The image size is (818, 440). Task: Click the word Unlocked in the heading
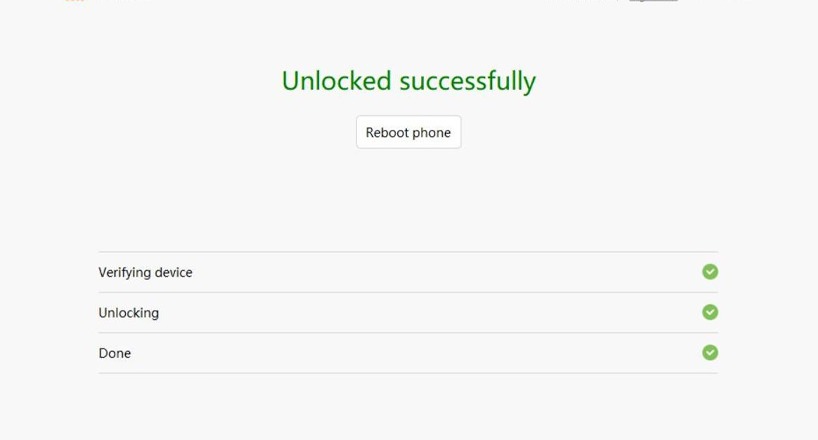pos(336,81)
